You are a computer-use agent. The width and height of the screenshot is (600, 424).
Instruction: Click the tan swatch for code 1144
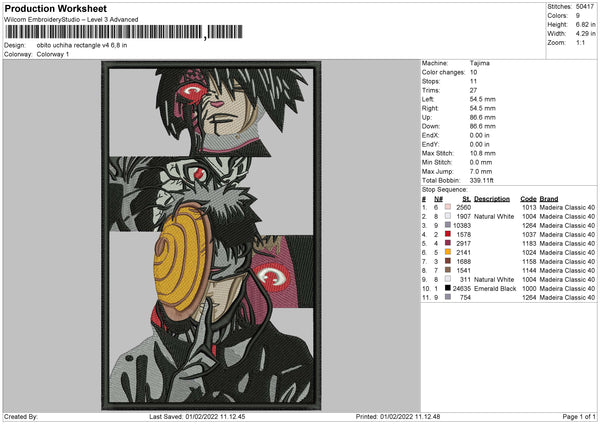point(448,270)
